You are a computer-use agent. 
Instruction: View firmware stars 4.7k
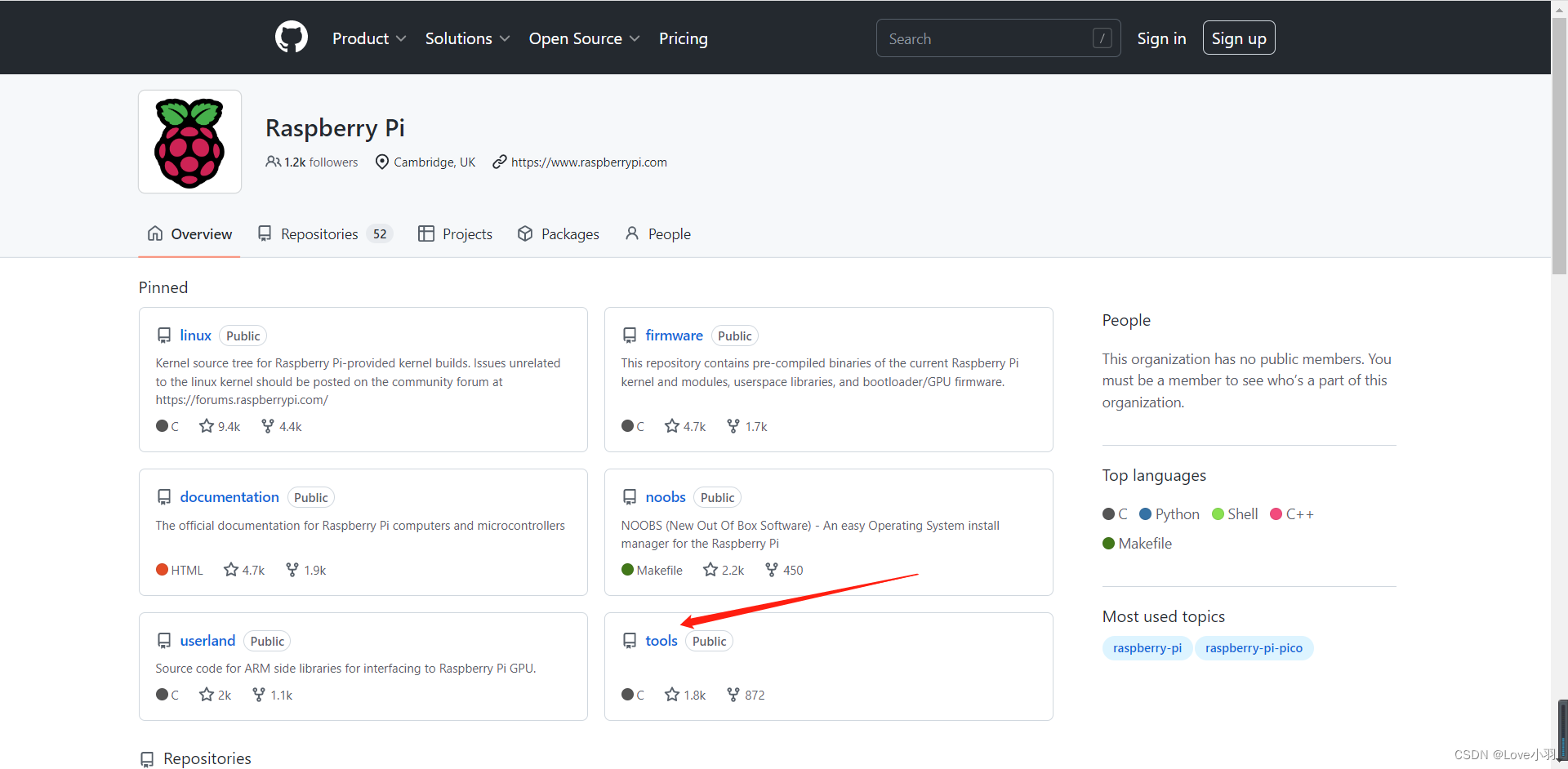click(x=685, y=426)
